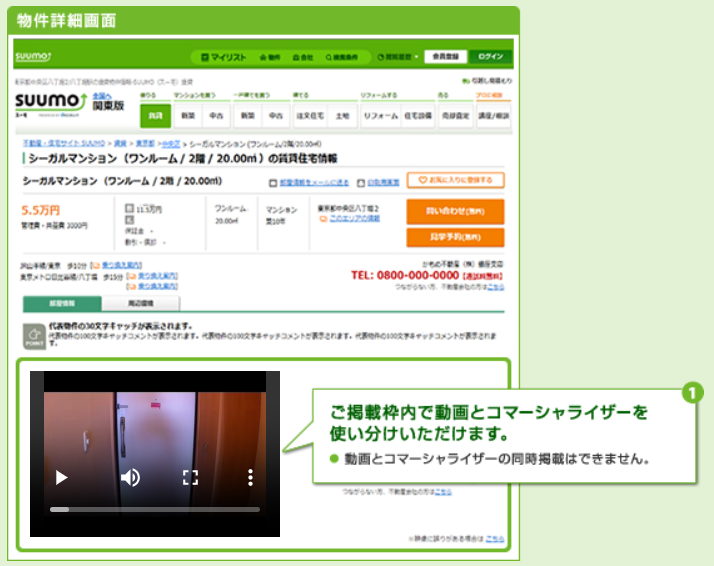Screen dimensions: 714x566
Task: Open マイリスト in the top bar
Action: point(222,57)
